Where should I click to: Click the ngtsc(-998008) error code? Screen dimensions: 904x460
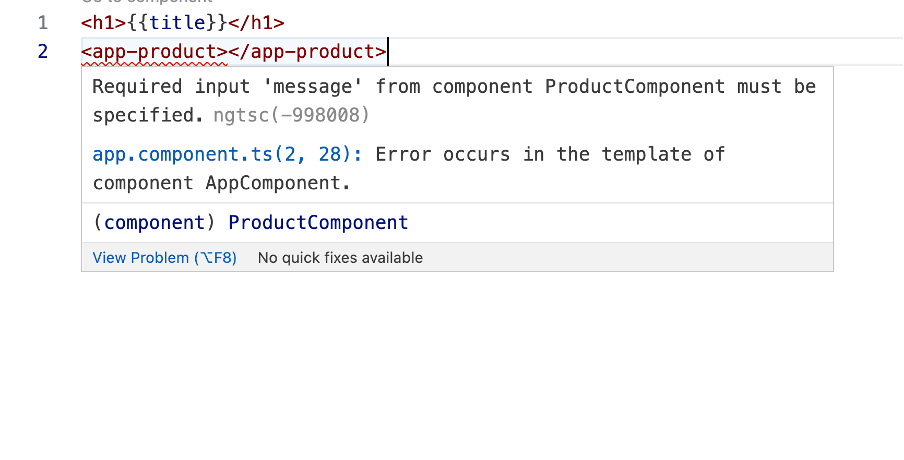[291, 115]
